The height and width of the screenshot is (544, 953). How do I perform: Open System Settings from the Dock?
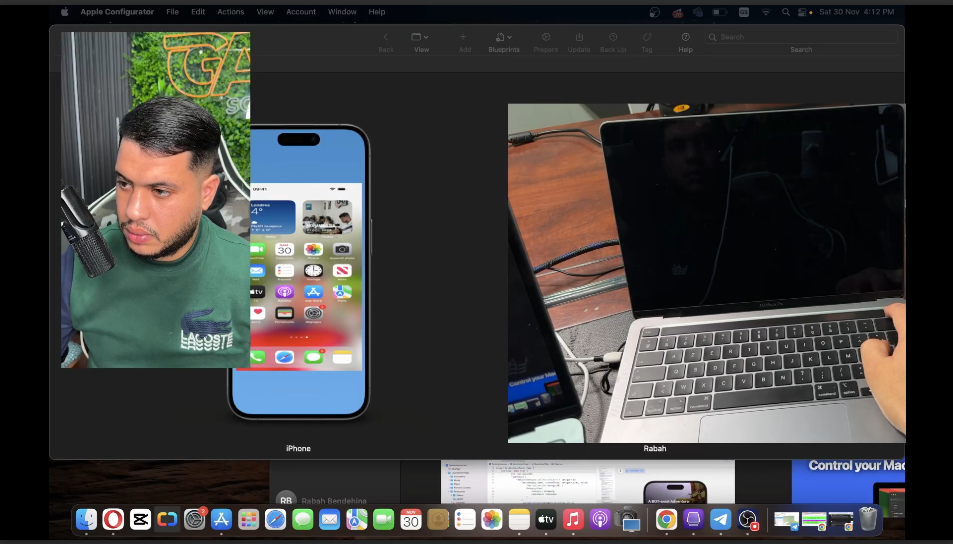point(194,519)
